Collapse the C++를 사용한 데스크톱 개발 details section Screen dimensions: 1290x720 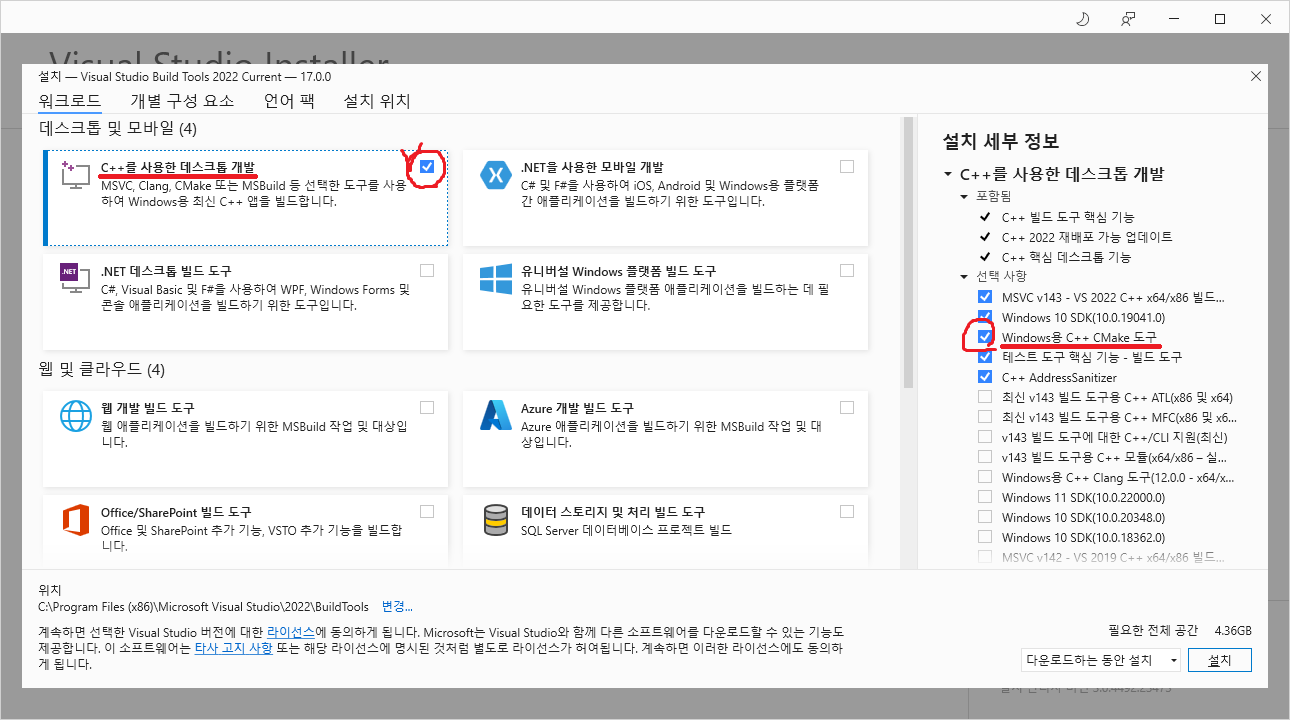click(x=948, y=174)
